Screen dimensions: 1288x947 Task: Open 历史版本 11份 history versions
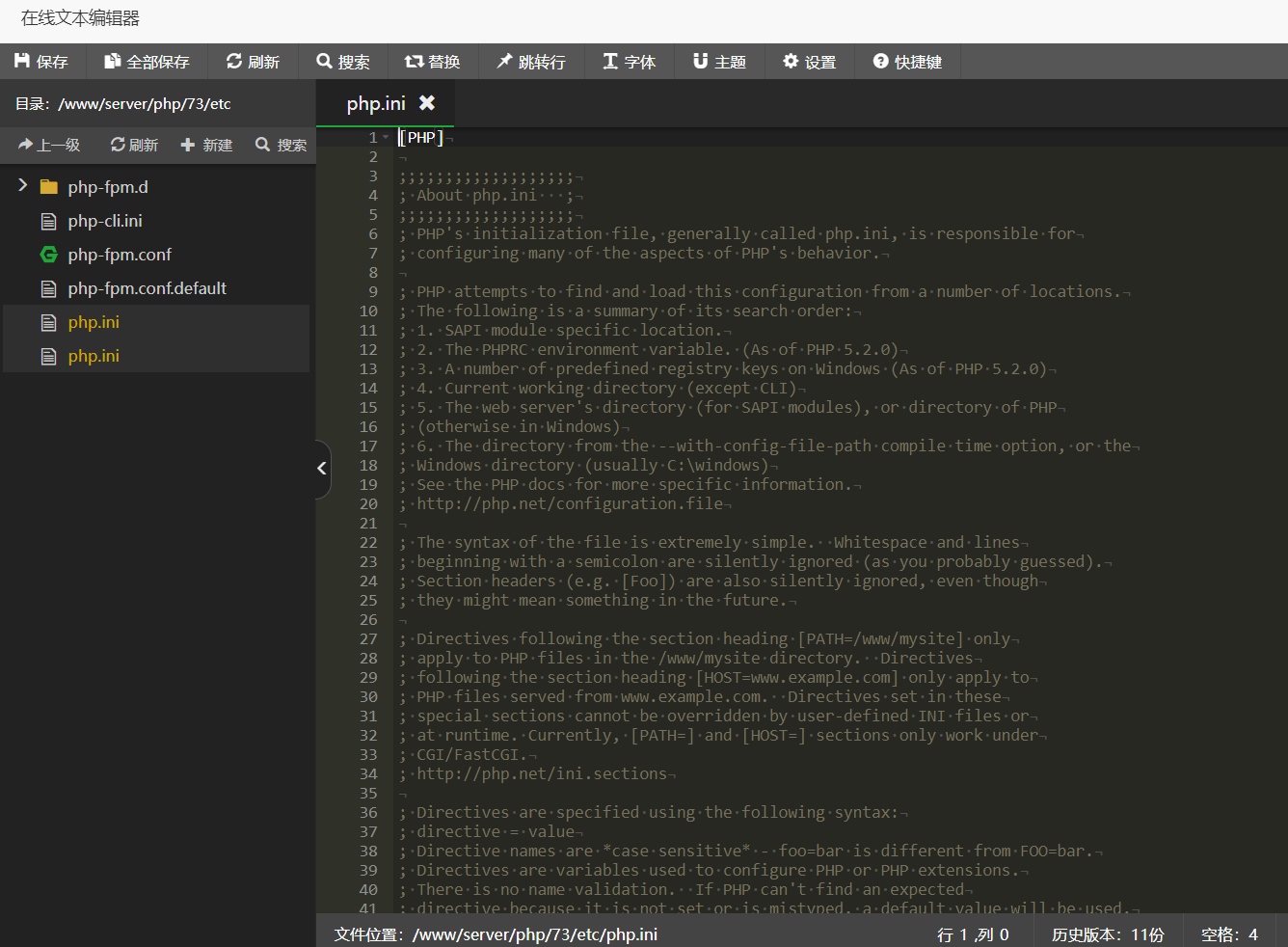(1108, 934)
